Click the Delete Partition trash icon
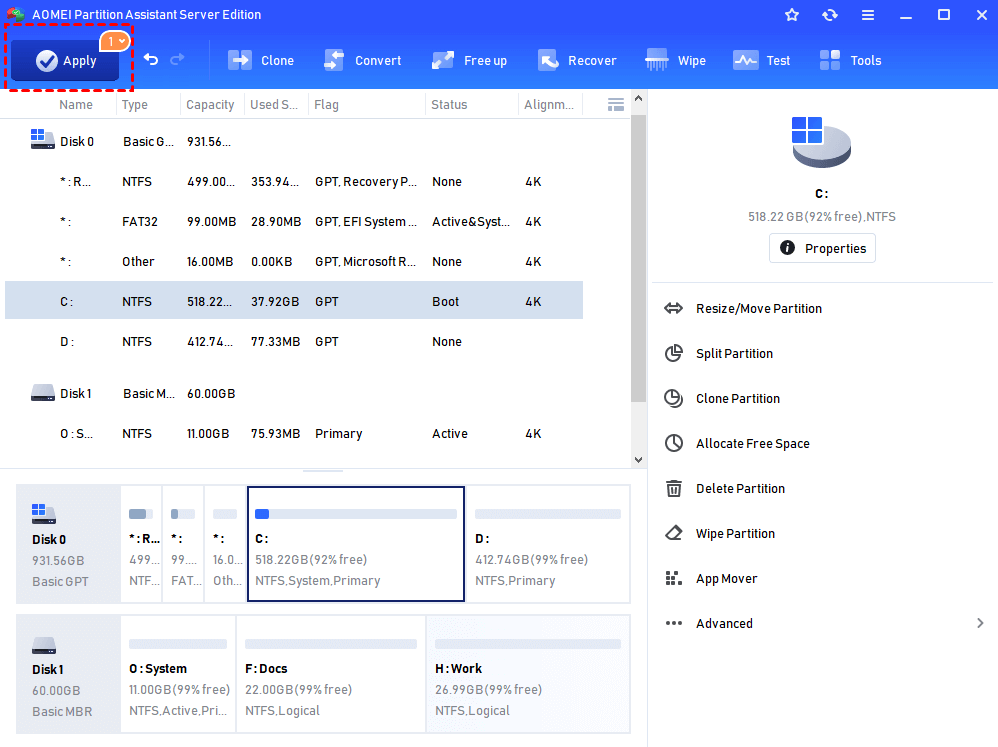 coord(673,488)
